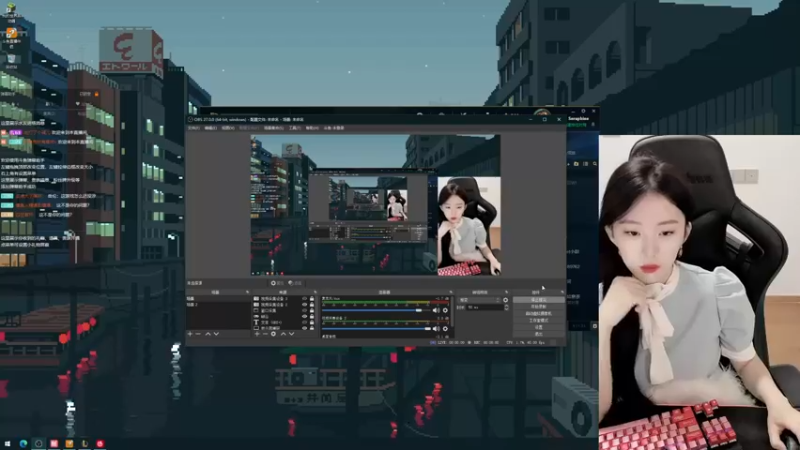The height and width of the screenshot is (450, 800).
Task: Open the scene transition type dropdown
Action: [480, 300]
